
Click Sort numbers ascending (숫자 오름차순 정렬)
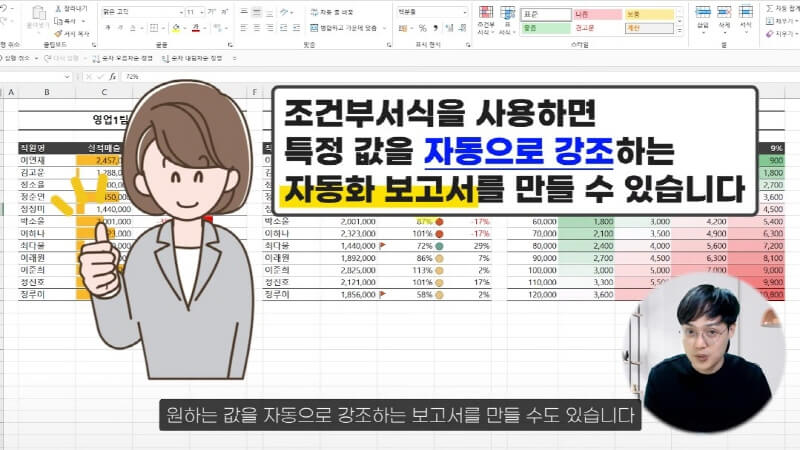point(122,59)
